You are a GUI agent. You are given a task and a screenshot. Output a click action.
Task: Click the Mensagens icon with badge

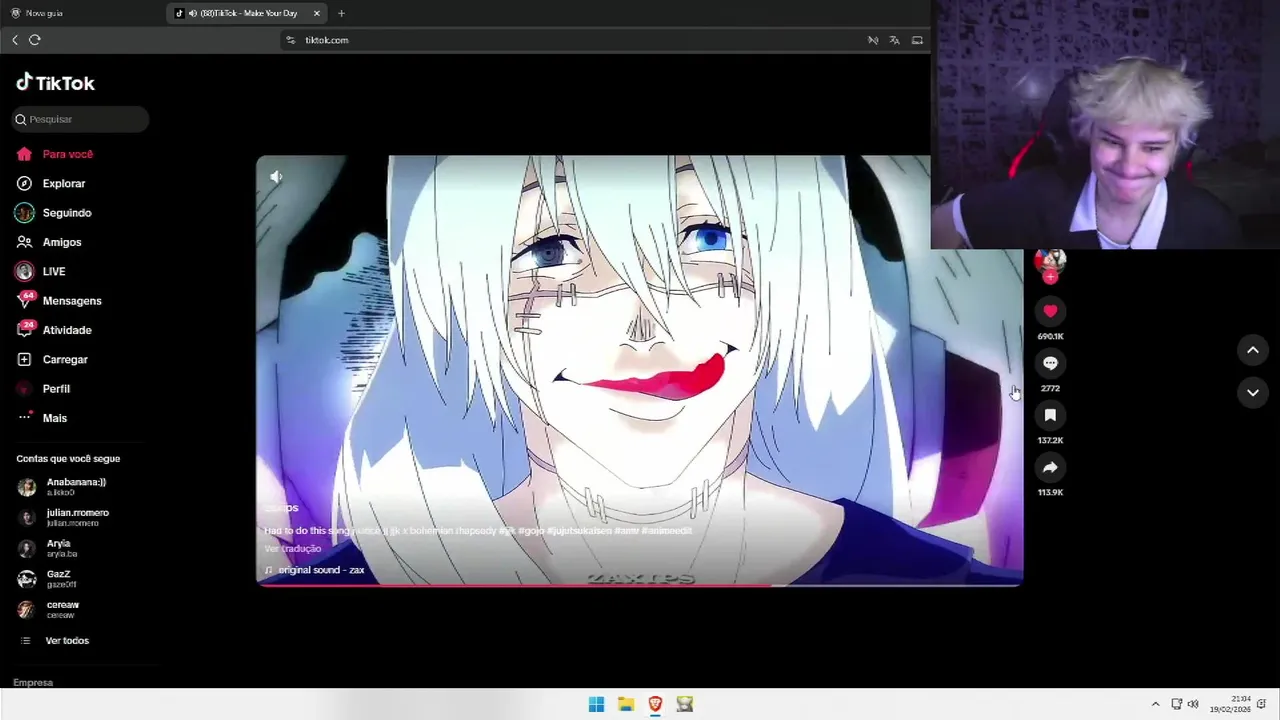tap(25, 300)
